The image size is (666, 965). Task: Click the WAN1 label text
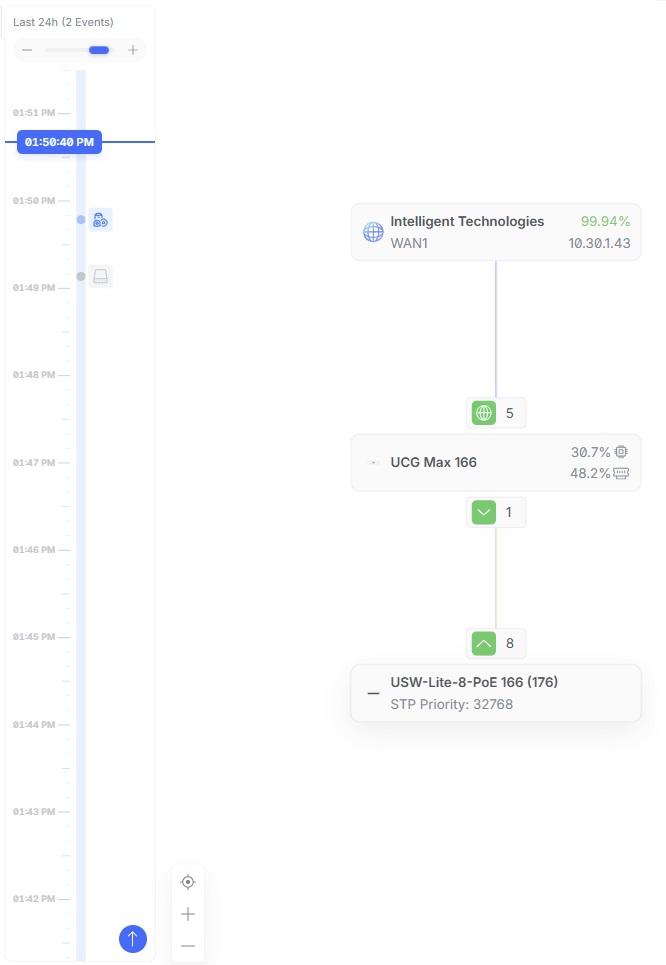pyautogui.click(x=409, y=243)
